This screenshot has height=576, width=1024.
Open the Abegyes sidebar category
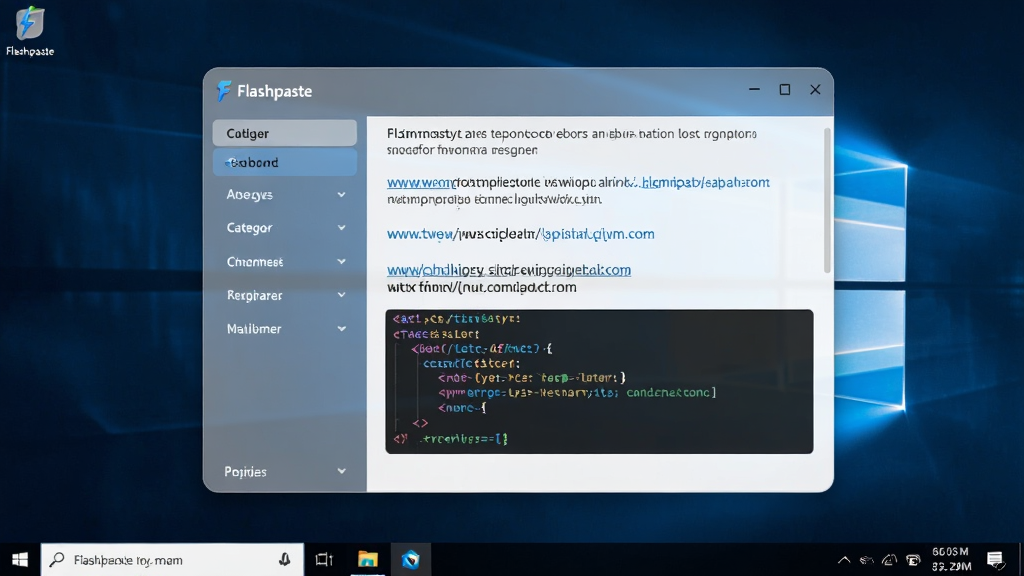pyautogui.click(x=249, y=195)
